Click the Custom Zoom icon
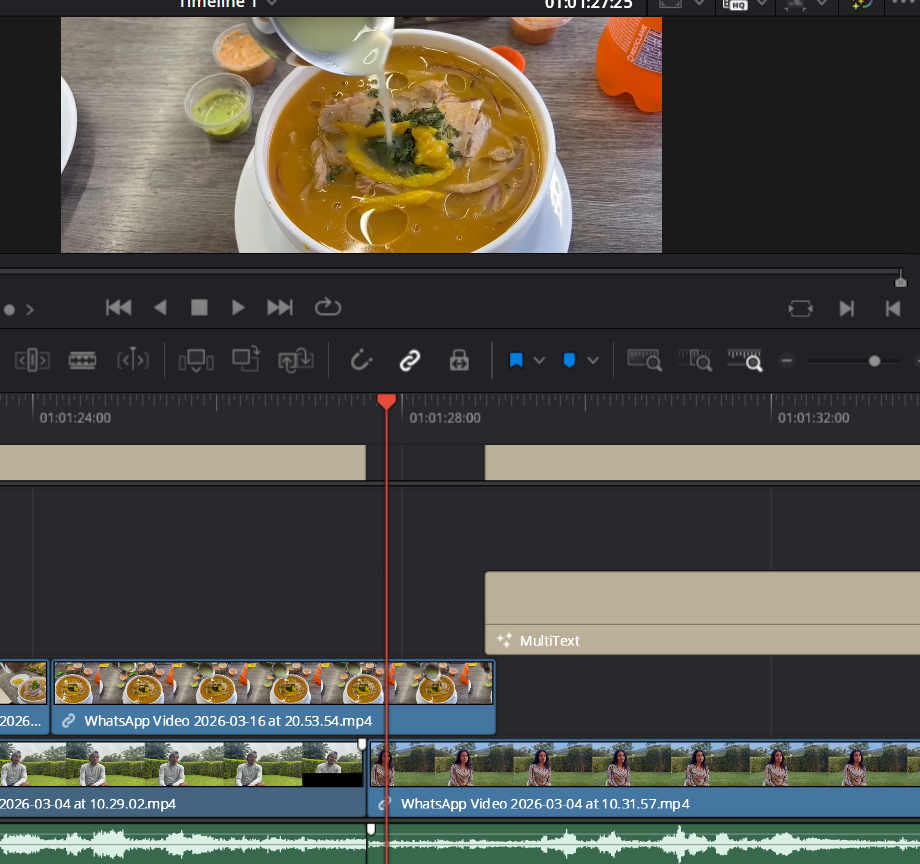The width and height of the screenshot is (920, 864). (x=744, y=360)
